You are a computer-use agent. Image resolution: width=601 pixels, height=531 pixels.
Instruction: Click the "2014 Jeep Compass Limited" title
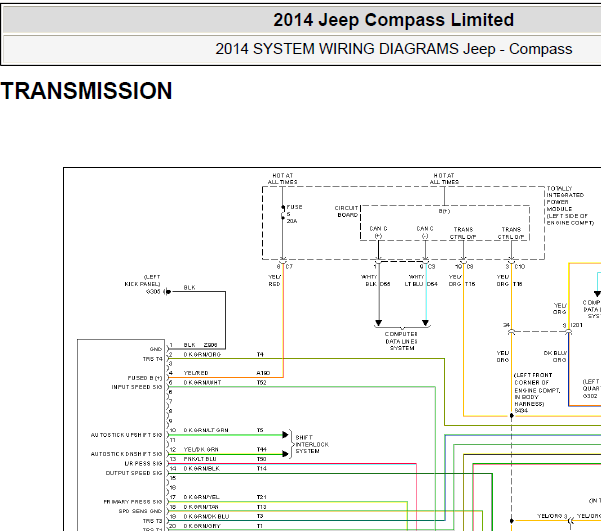coord(393,20)
